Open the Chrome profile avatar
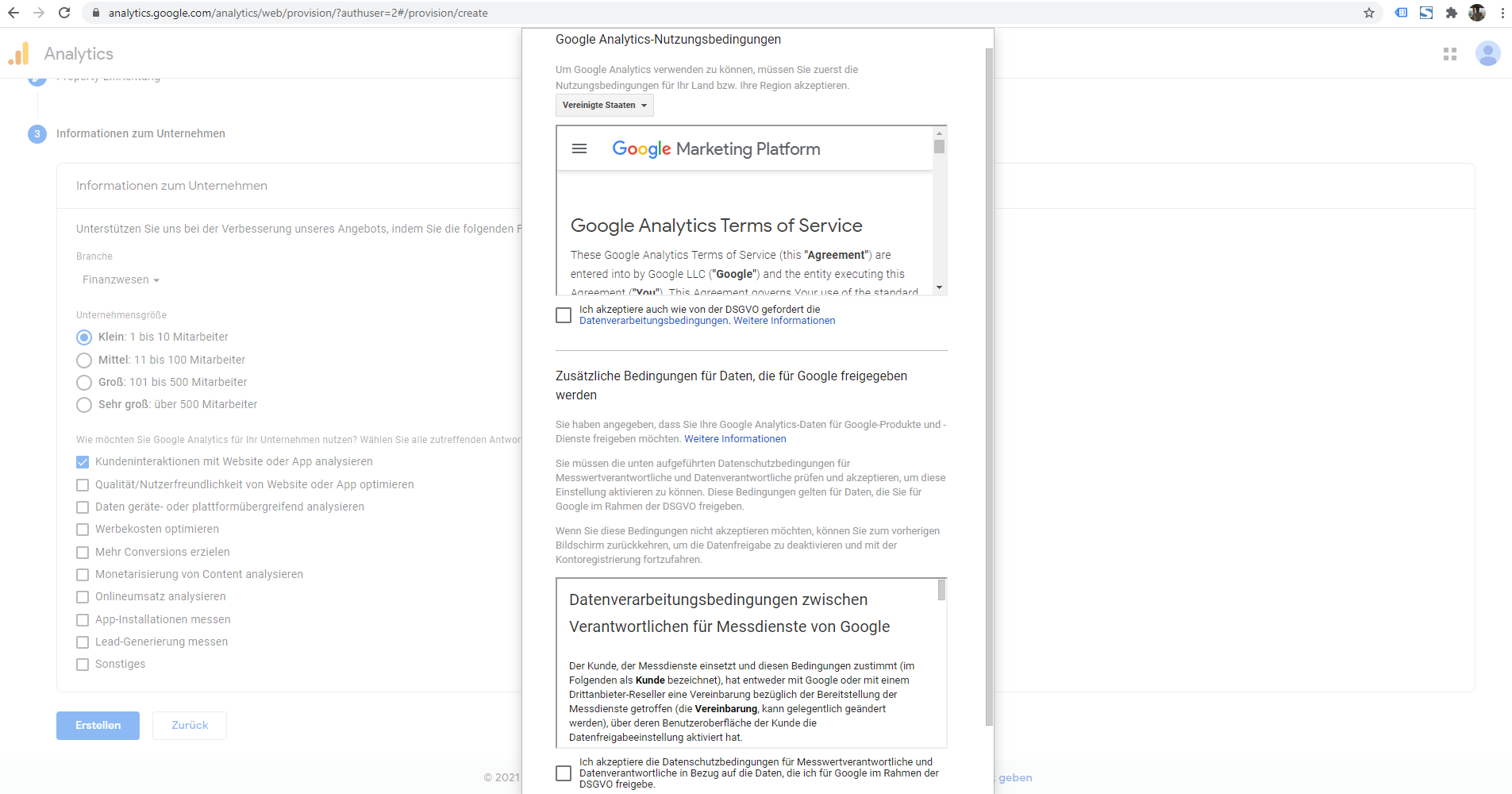Screen dimensions: 1512x794 [x=1477, y=13]
